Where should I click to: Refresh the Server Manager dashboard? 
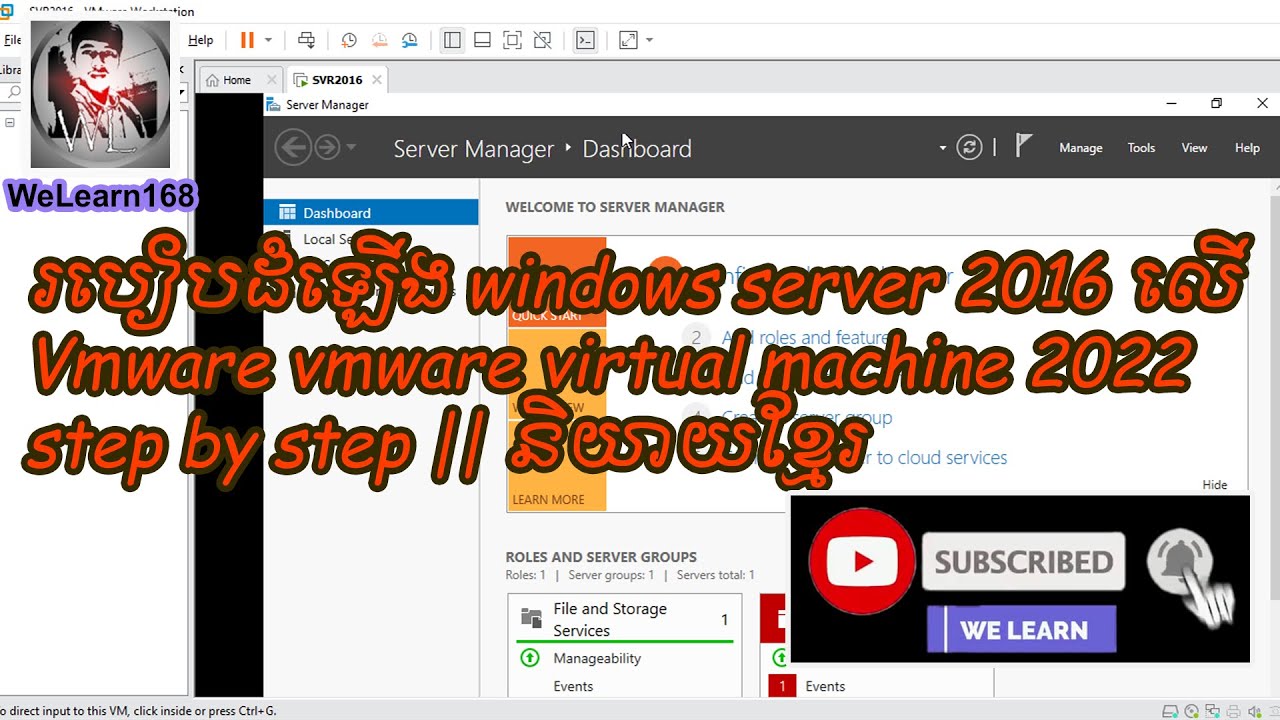969,148
